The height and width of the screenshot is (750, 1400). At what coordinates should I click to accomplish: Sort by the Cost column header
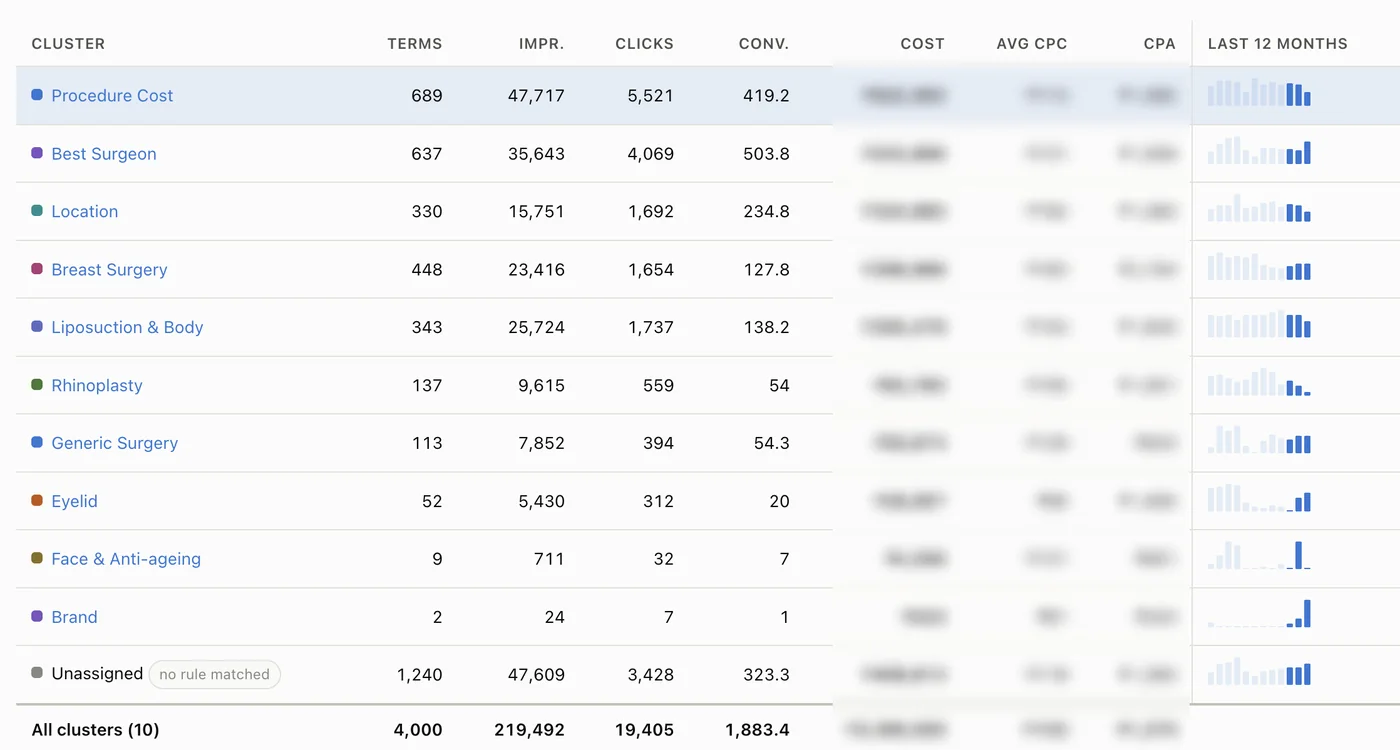coord(922,44)
